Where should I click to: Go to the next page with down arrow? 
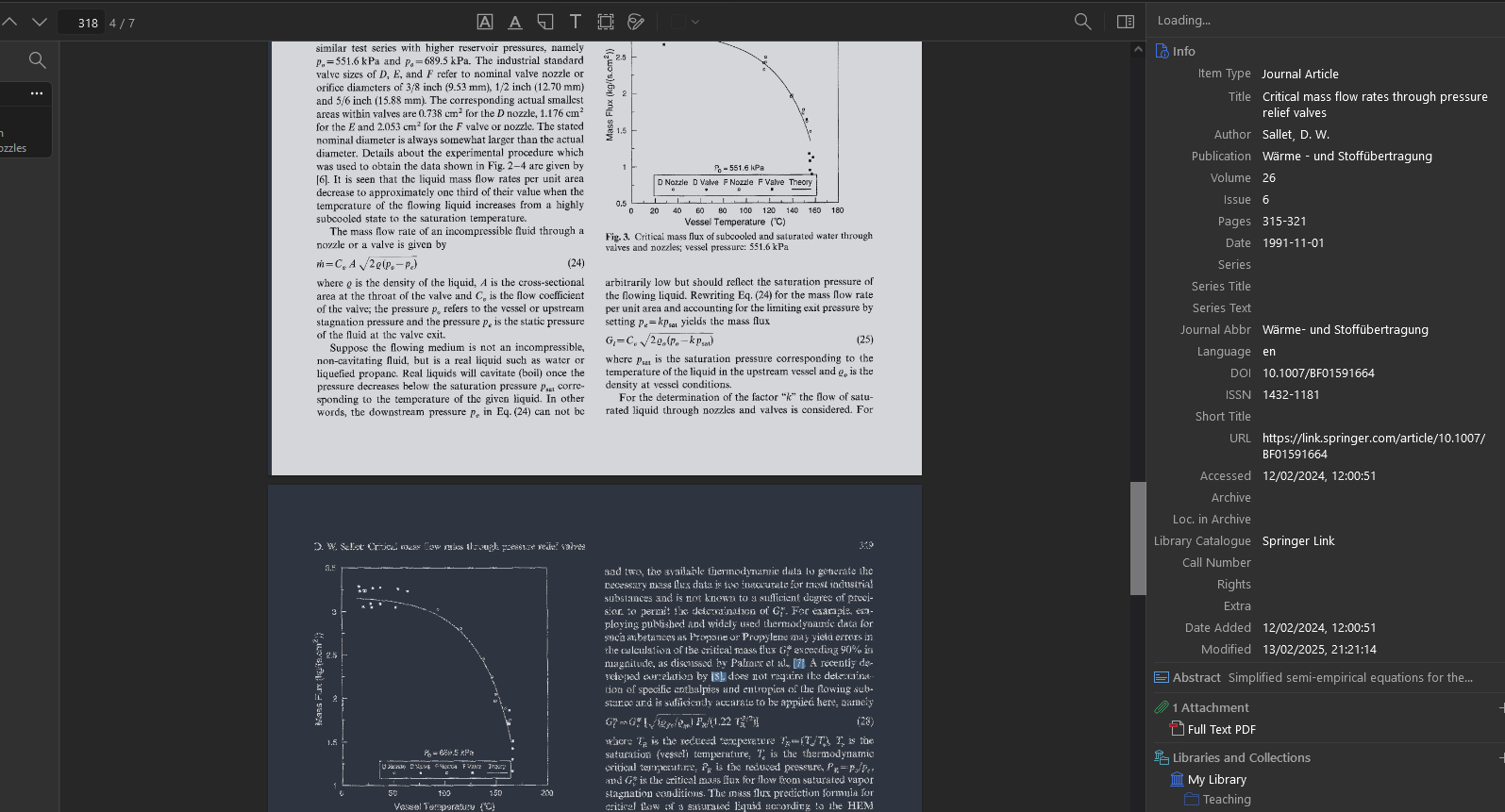coord(40,22)
